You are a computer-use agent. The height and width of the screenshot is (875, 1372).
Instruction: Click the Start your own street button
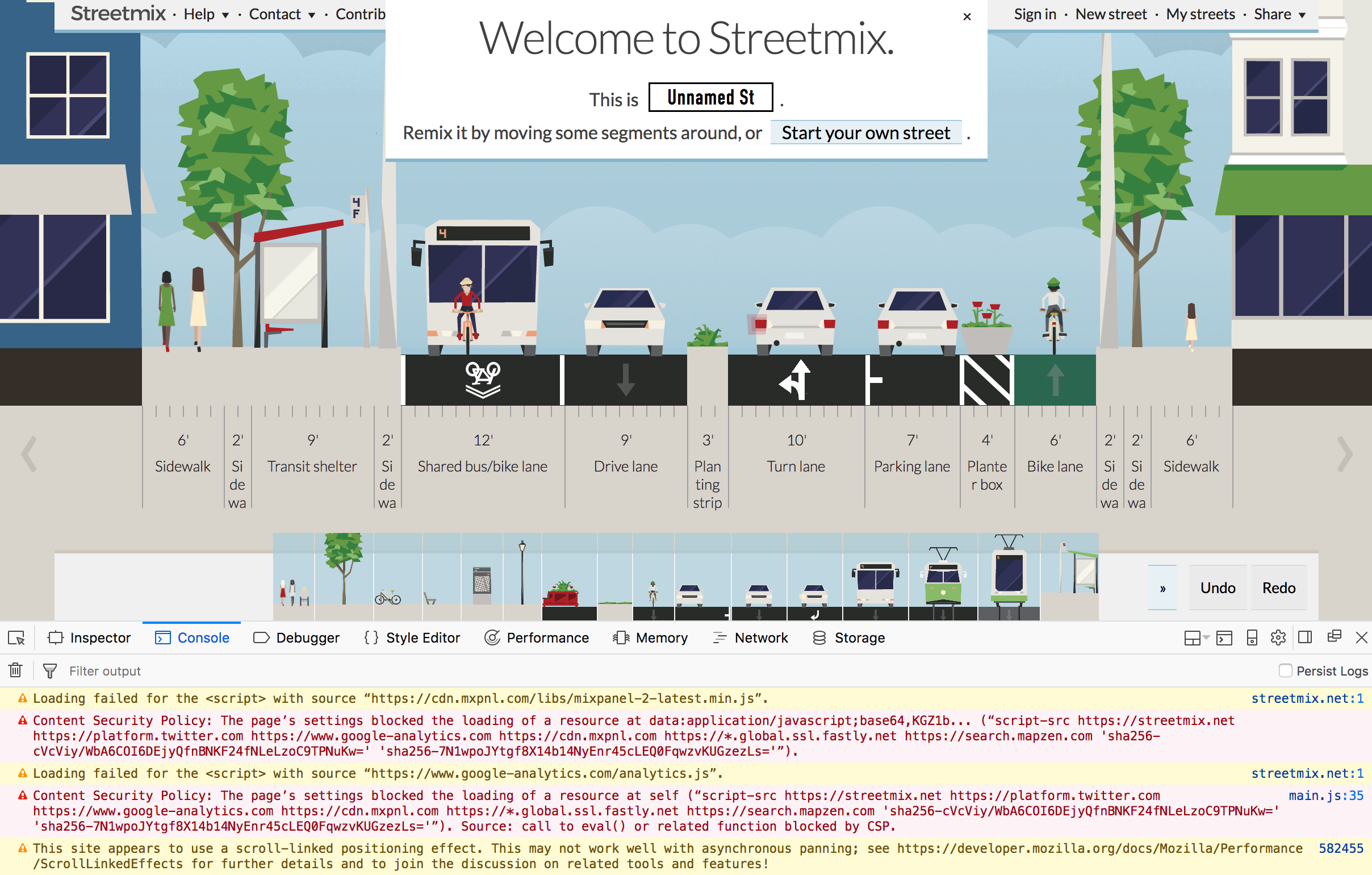point(865,133)
